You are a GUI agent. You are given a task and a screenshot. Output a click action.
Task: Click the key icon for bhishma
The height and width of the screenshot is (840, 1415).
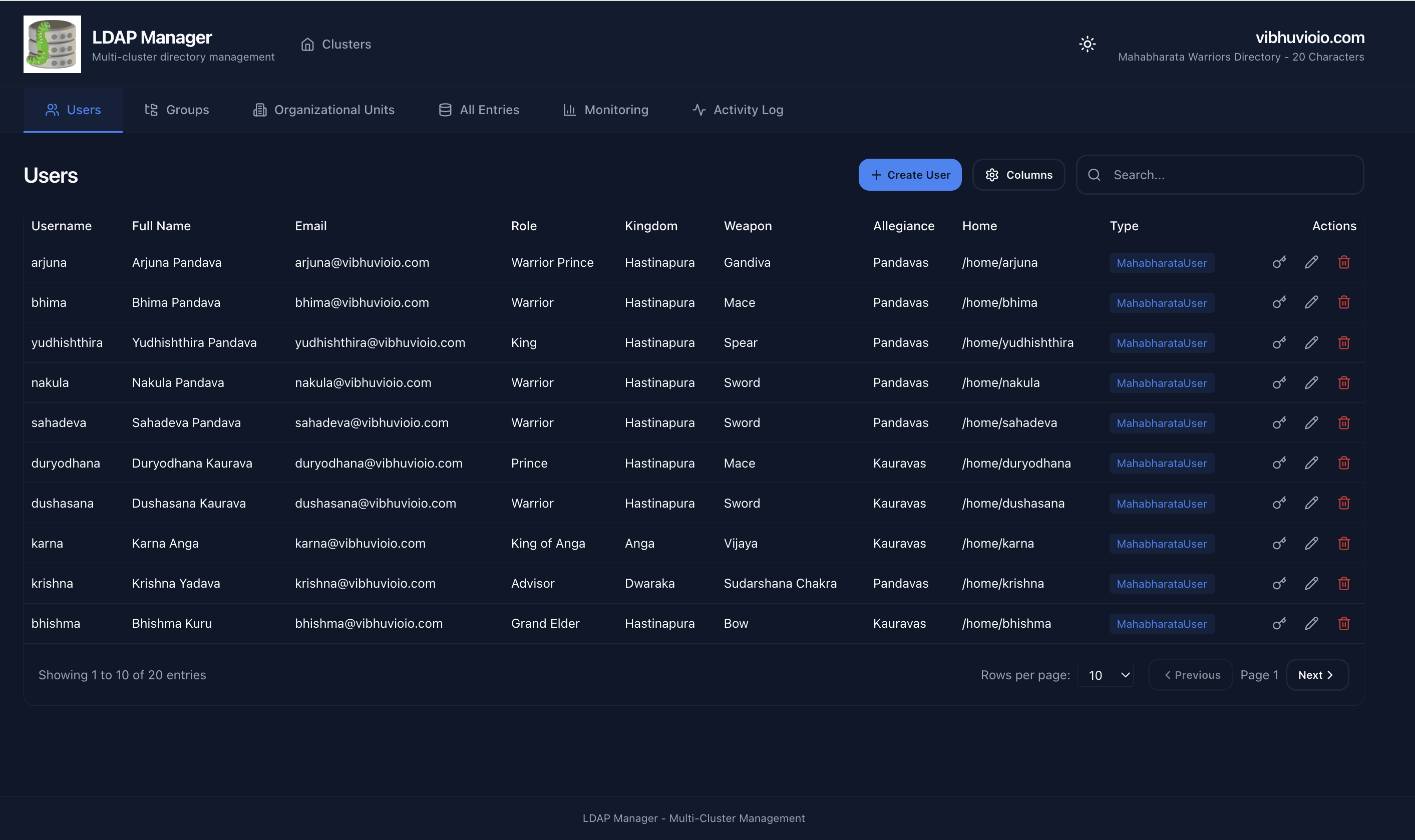(1279, 623)
